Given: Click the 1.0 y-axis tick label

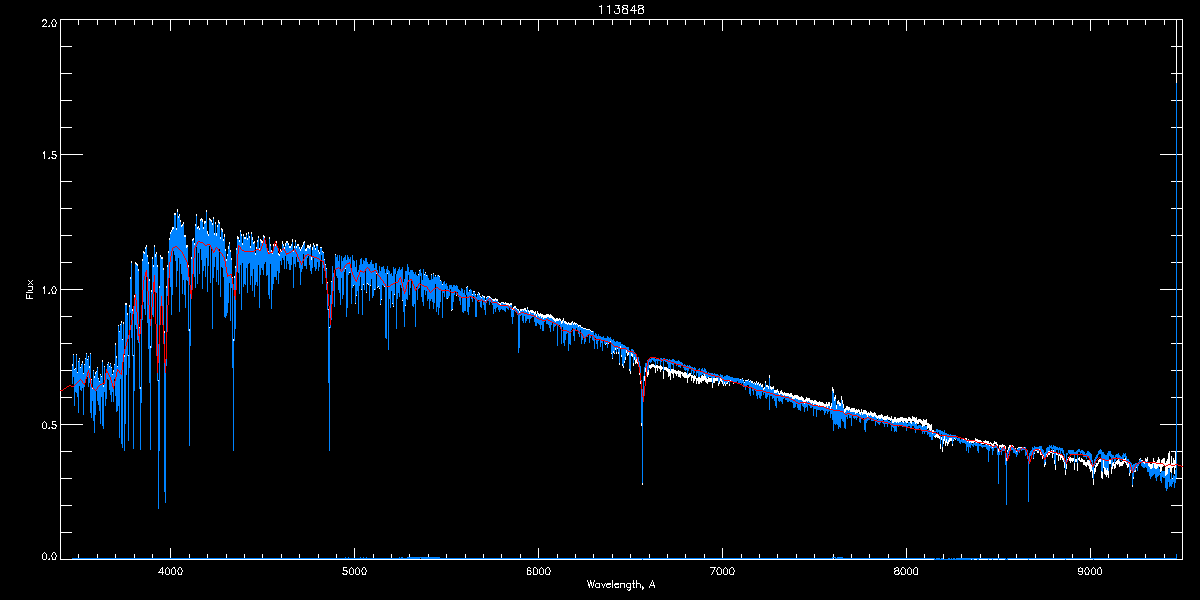Looking at the screenshot, I should [48, 290].
